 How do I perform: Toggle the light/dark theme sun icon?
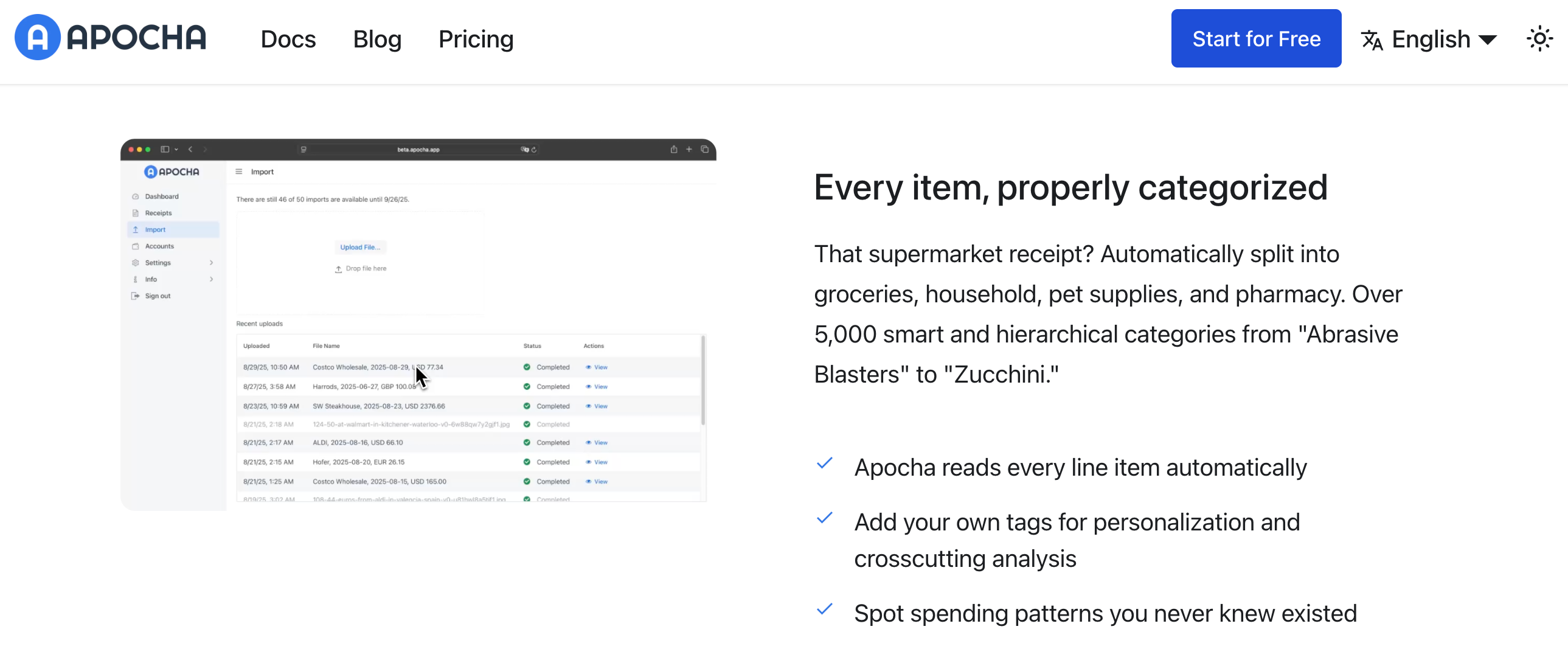tap(1539, 40)
